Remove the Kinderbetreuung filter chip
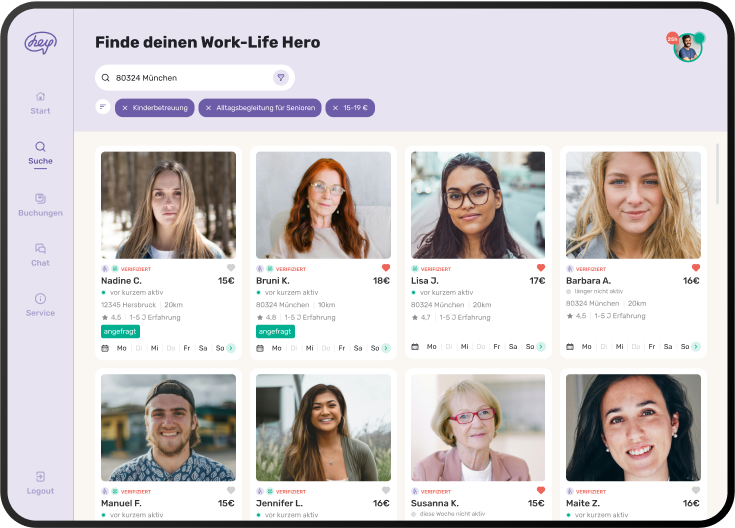Viewport: 735px width, 528px height. [125, 108]
